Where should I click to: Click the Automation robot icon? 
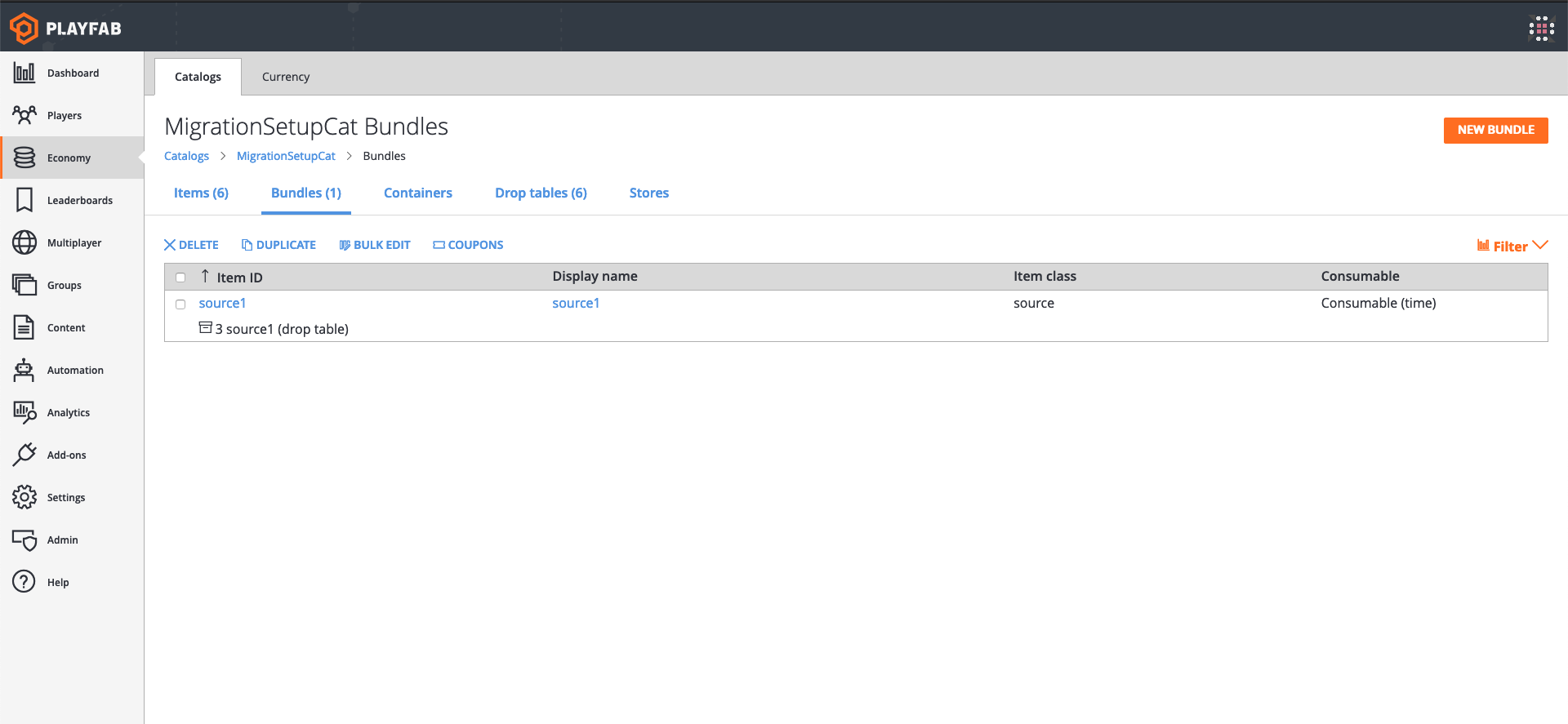point(24,370)
